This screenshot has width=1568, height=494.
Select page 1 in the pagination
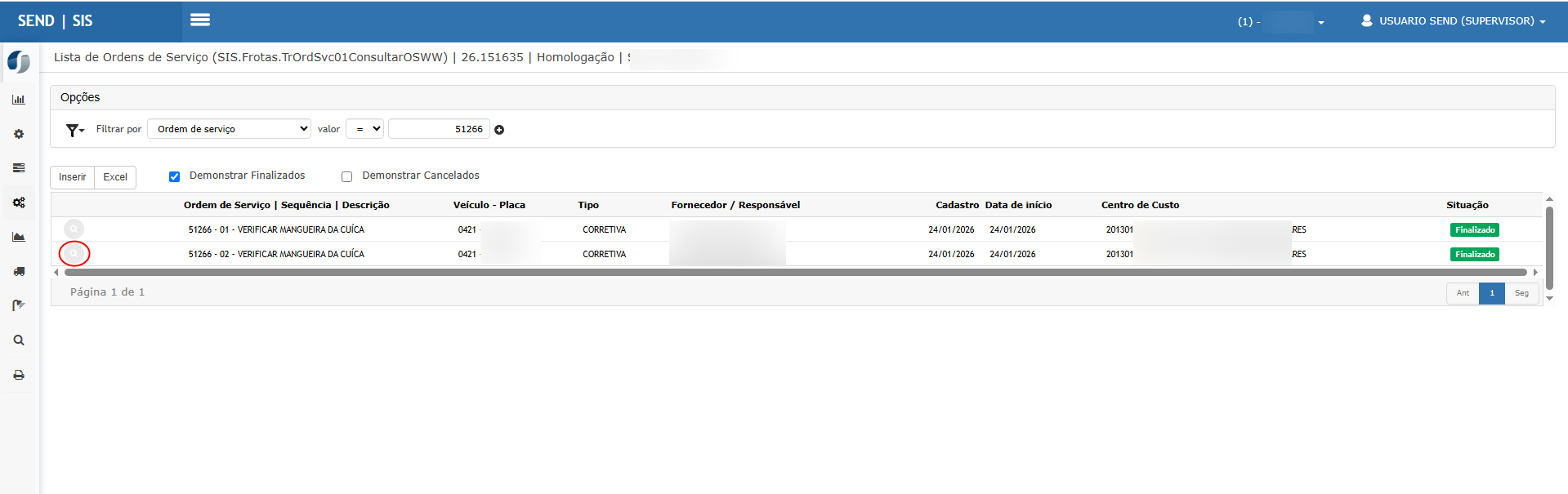click(x=1492, y=293)
